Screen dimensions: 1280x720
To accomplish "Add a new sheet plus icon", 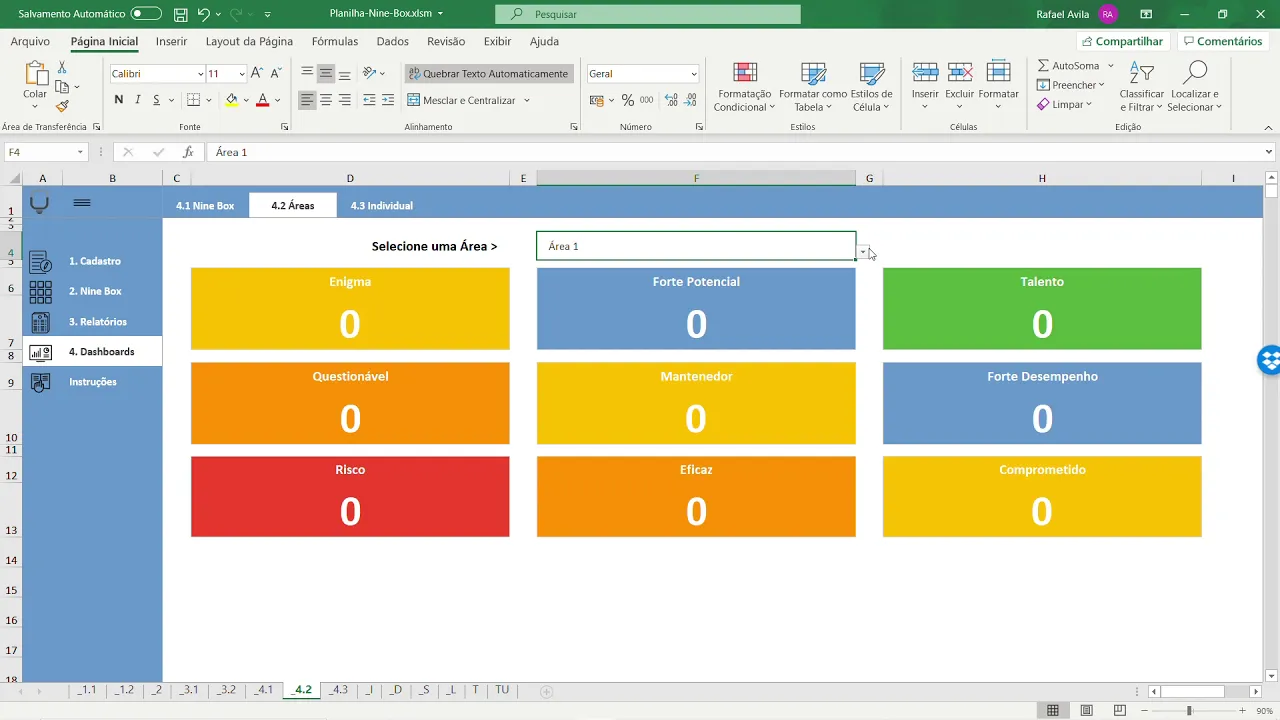I will click(546, 691).
